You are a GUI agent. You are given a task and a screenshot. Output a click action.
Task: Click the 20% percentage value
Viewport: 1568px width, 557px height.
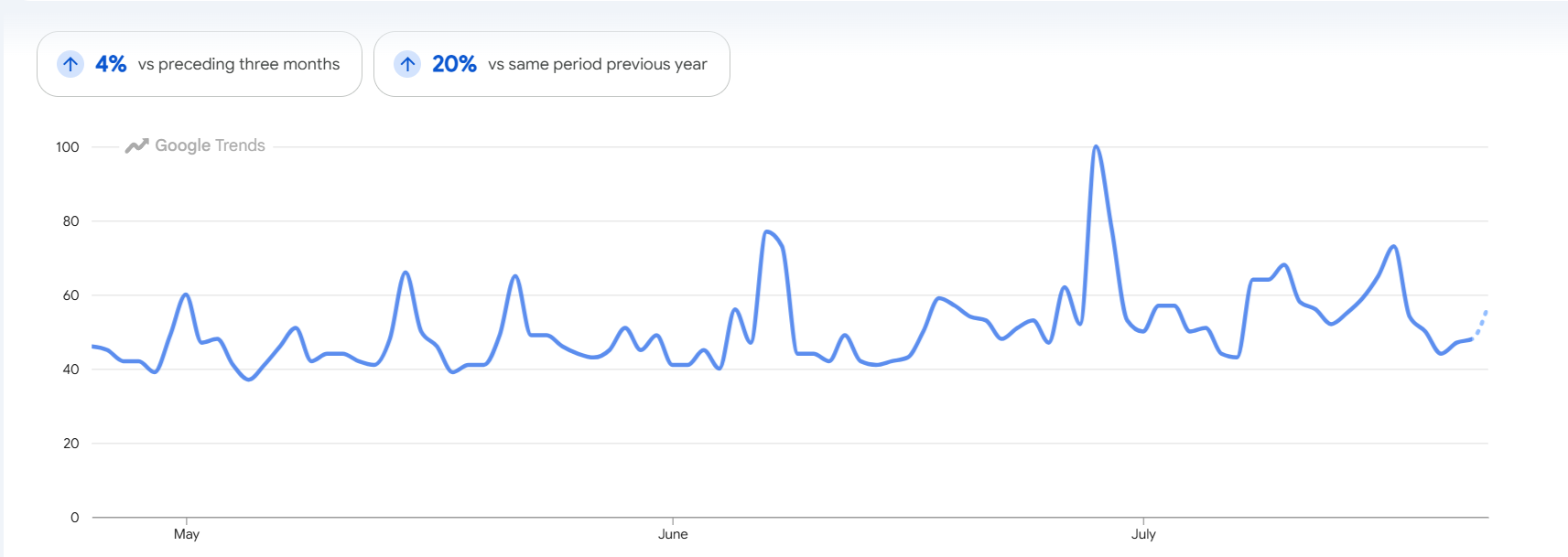pos(454,64)
